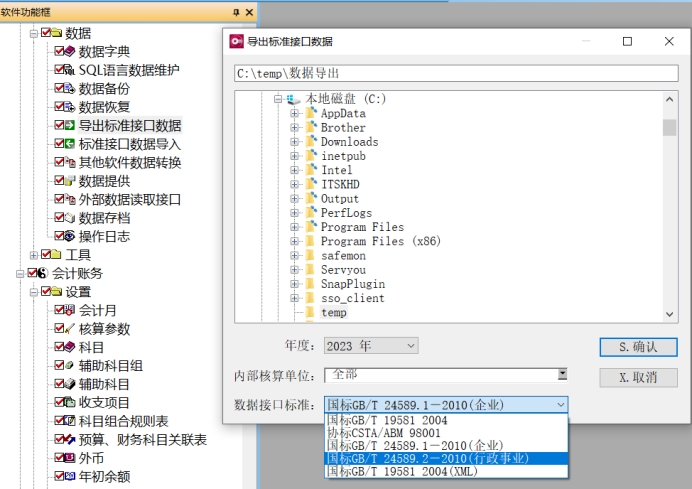
Task: Click the 操作日志 icon
Action: [71, 236]
